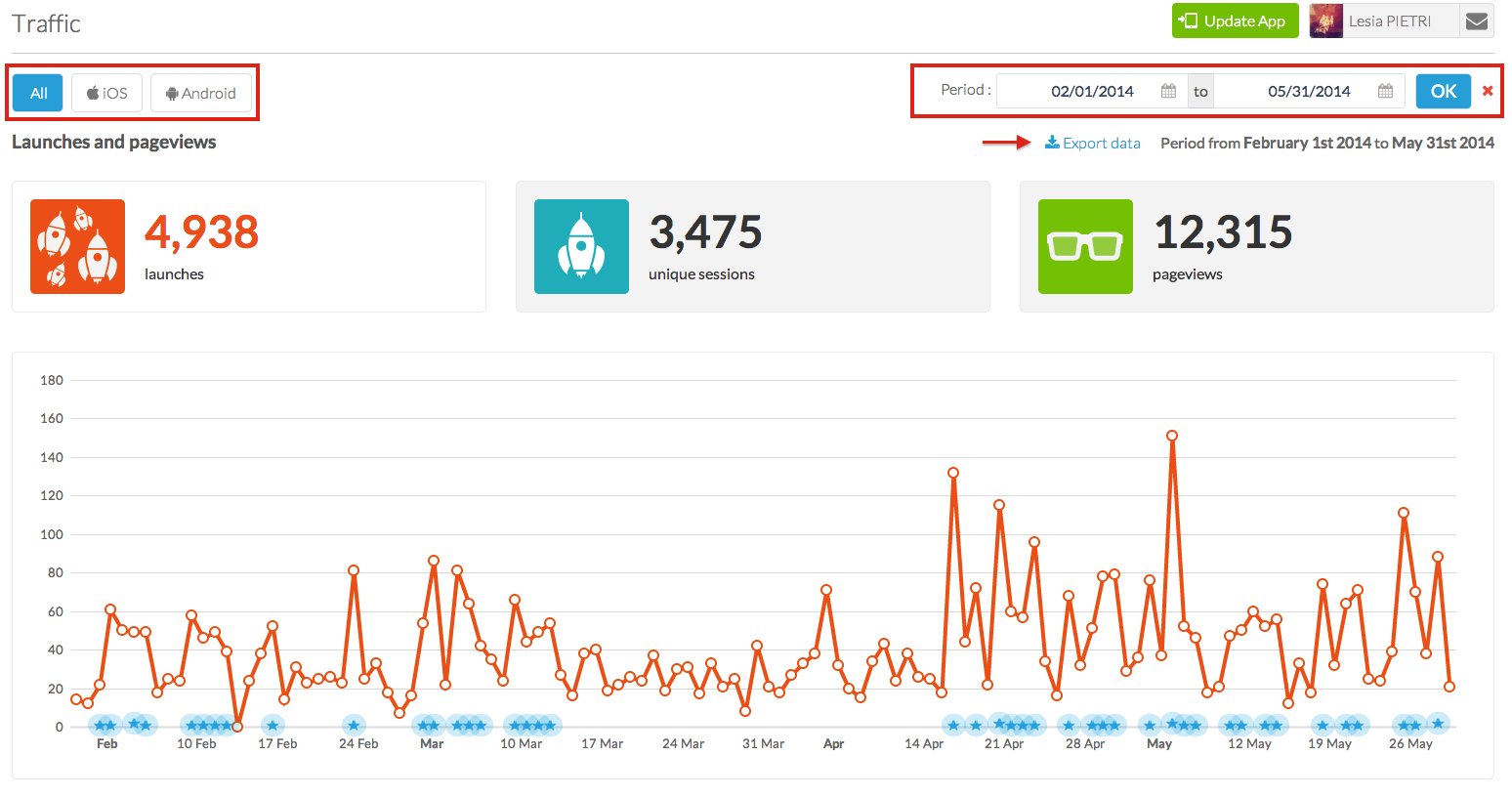
Task: Open the Lesia PIETRI user menu
Action: [x=1389, y=21]
